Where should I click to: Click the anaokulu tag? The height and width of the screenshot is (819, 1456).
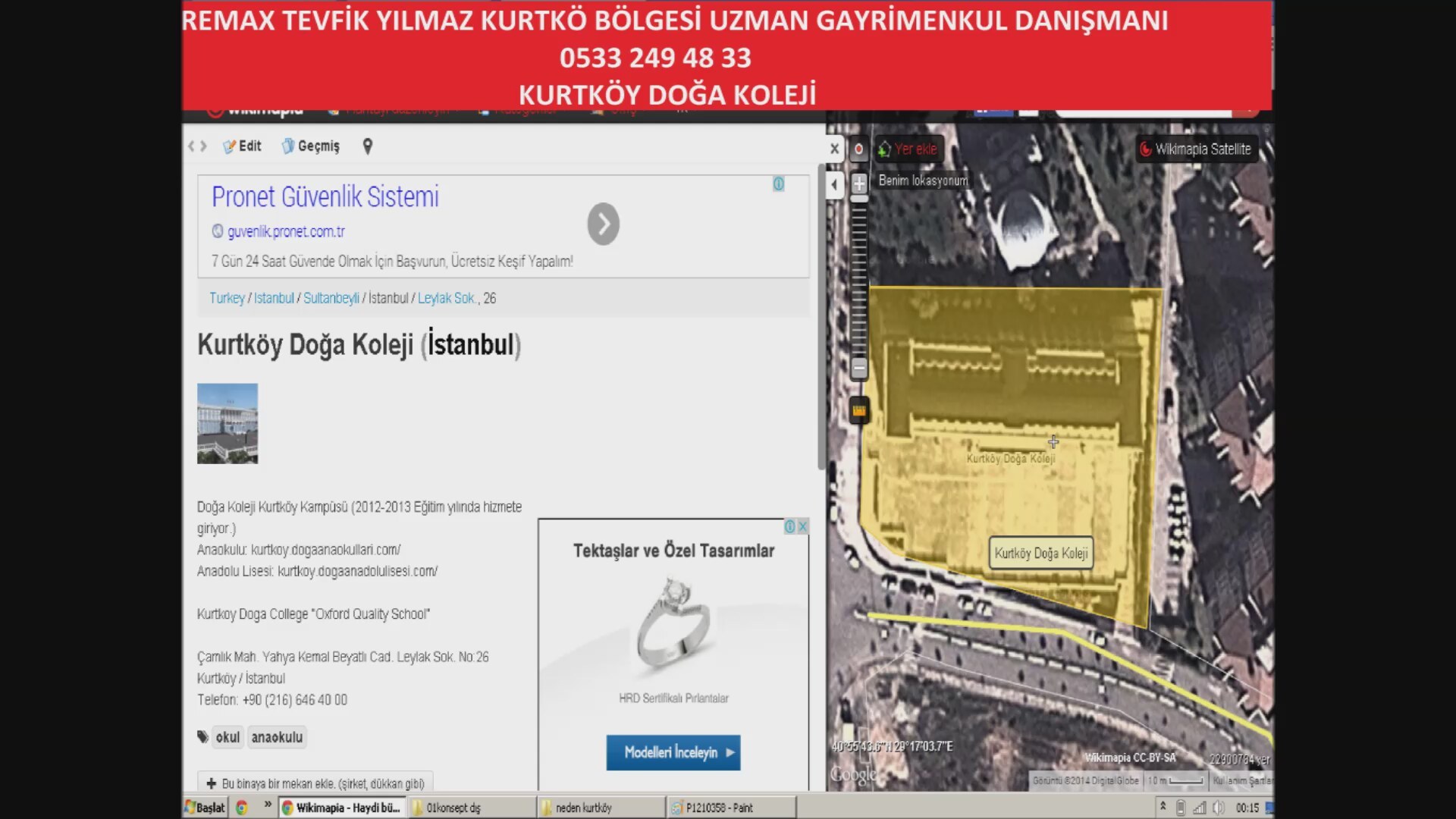click(x=277, y=737)
